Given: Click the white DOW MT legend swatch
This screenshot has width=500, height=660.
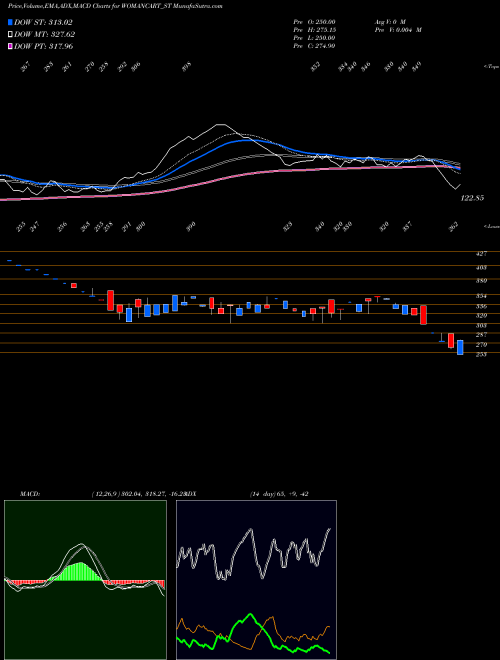Looking at the screenshot, I should (x=11, y=34).
